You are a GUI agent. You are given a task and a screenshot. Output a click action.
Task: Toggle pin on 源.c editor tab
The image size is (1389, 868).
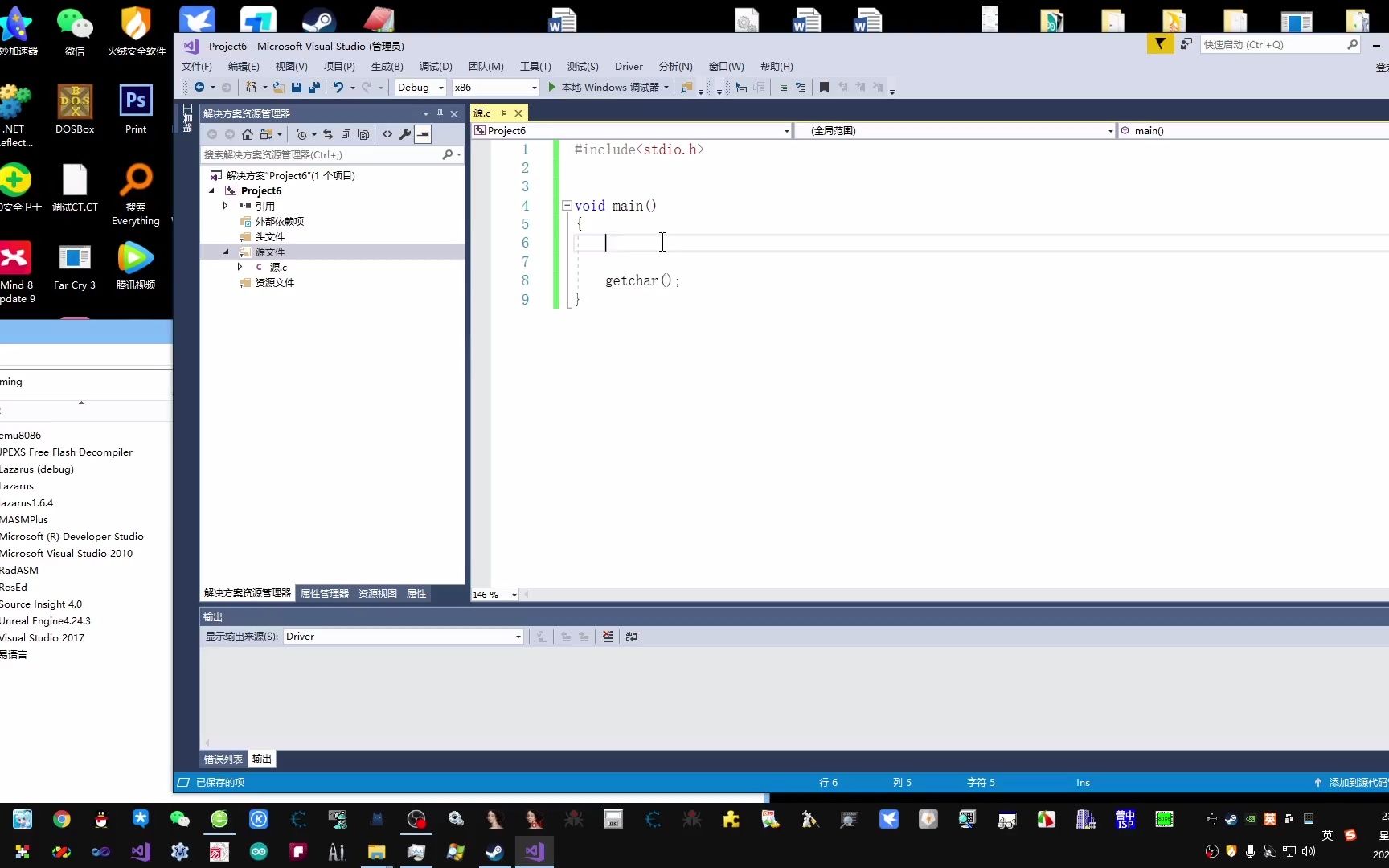click(x=504, y=113)
